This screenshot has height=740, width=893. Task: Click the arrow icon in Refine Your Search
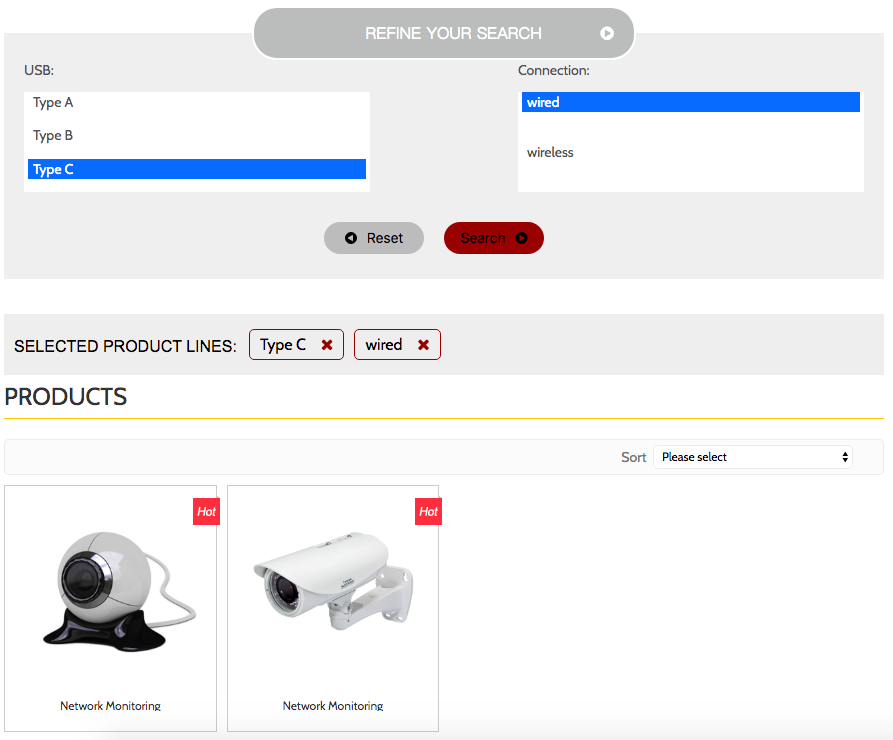(x=607, y=33)
